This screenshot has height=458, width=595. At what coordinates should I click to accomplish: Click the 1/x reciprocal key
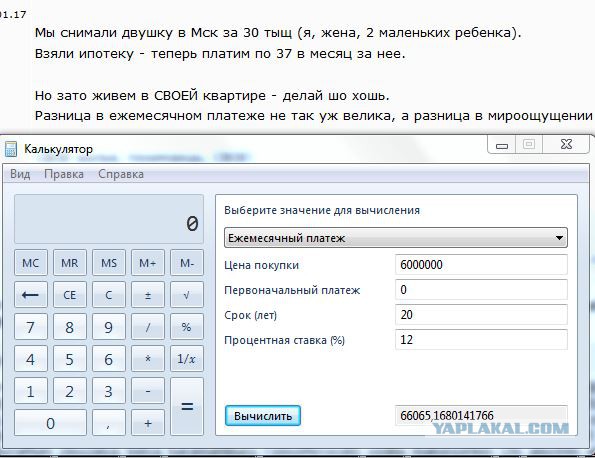pyautogui.click(x=187, y=359)
